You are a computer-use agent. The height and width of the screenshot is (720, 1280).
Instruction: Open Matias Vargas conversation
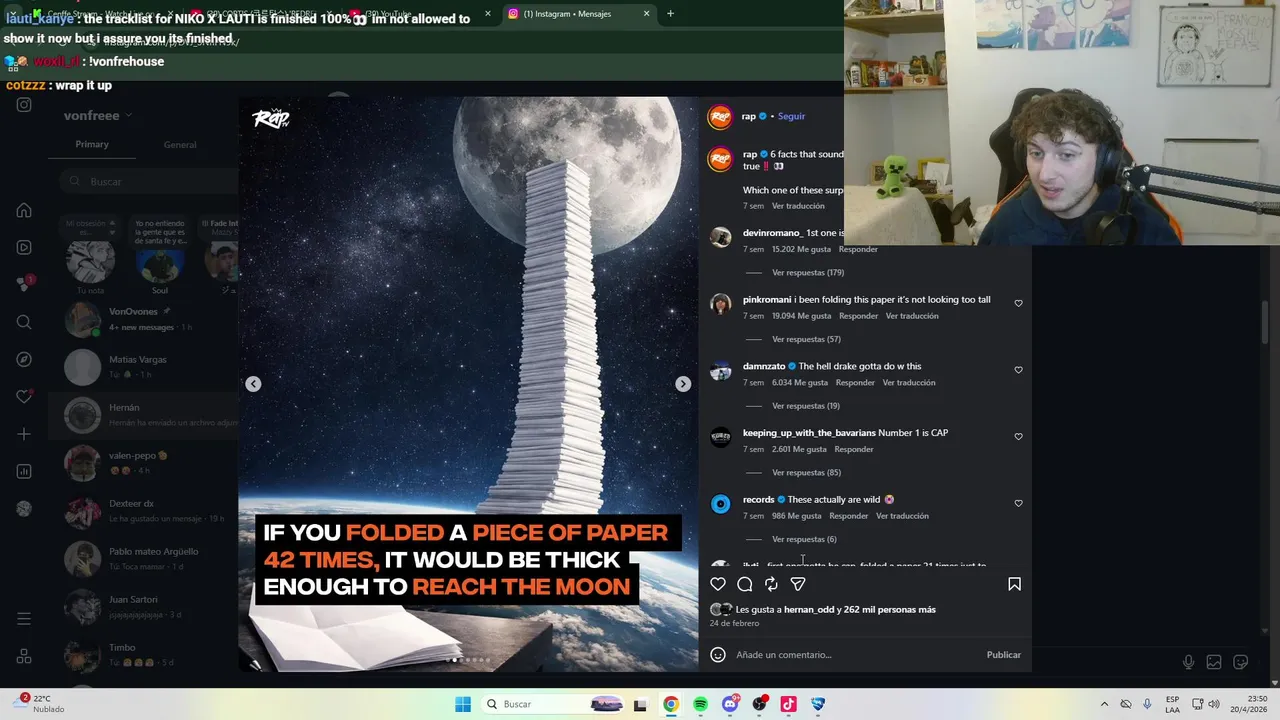(143, 367)
